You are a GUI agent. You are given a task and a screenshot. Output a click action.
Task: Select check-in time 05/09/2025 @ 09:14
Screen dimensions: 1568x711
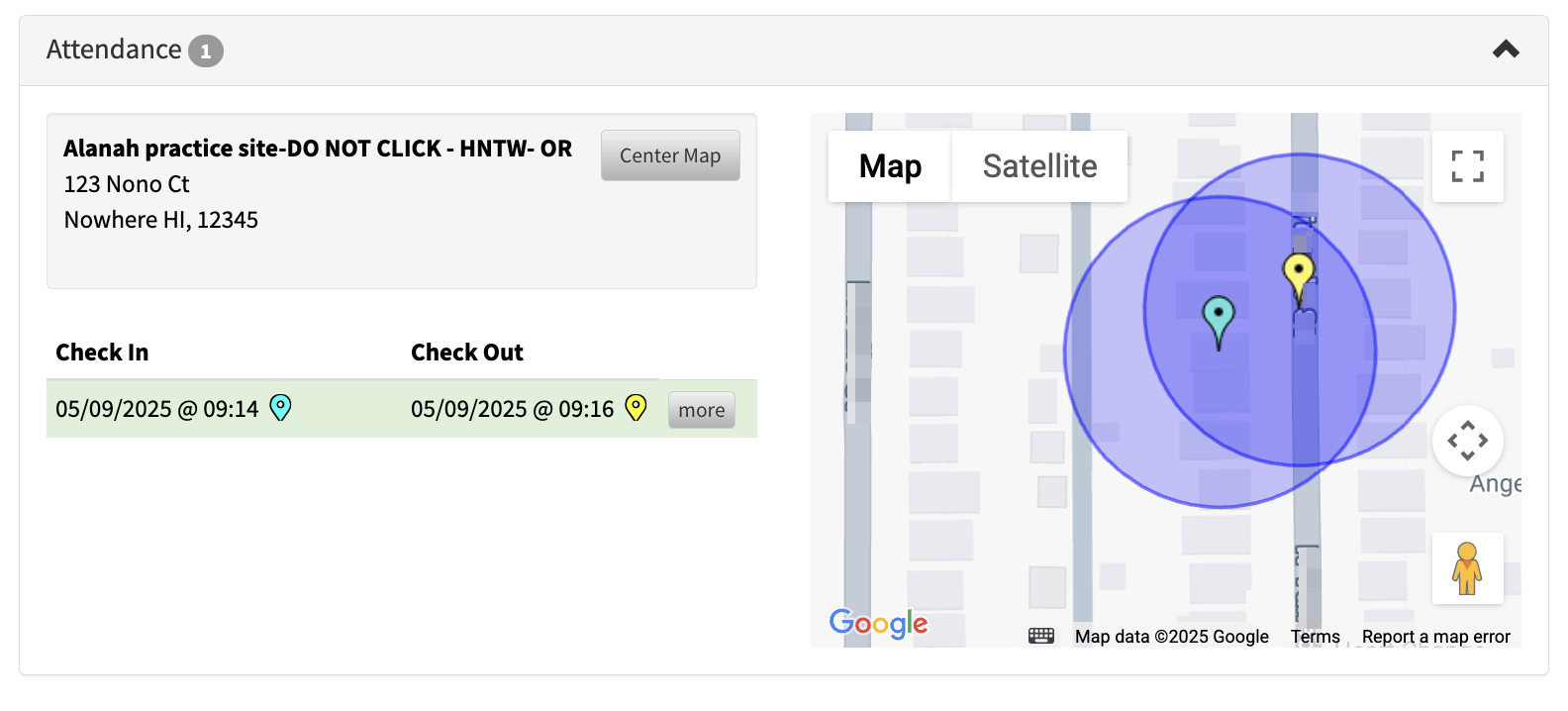tap(156, 409)
